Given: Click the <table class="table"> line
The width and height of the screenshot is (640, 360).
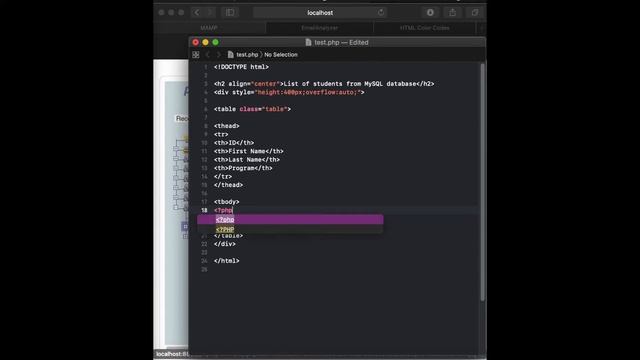Looking at the screenshot, I should pyautogui.click(x=252, y=109).
